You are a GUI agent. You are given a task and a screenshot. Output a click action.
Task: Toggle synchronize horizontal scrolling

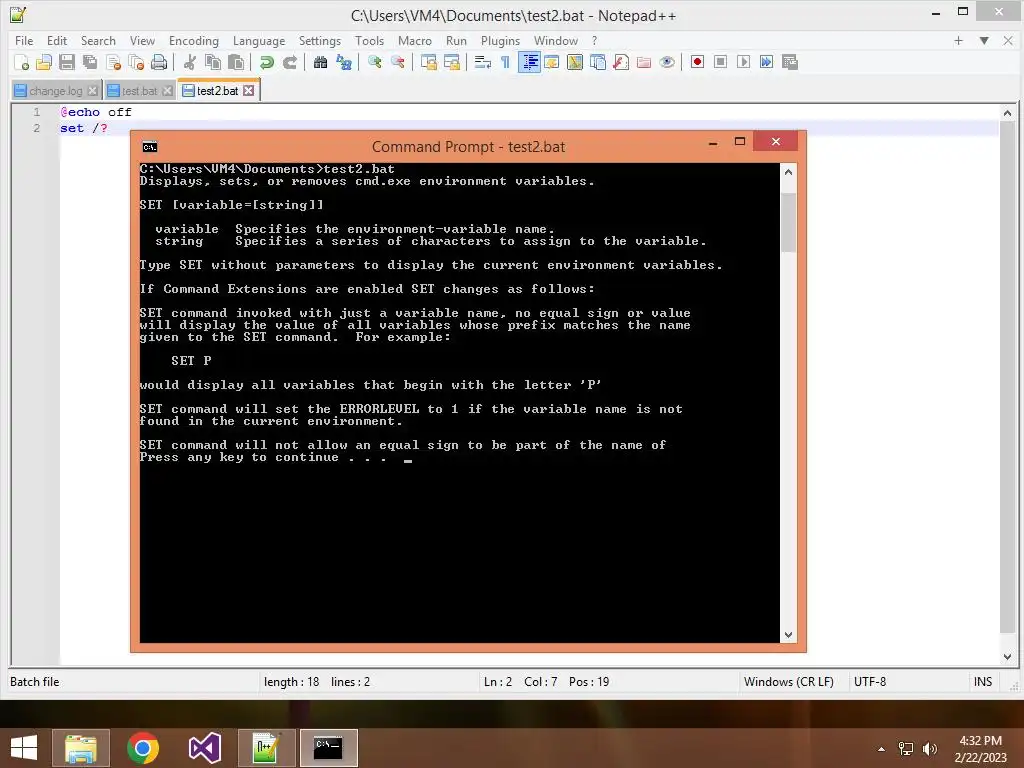click(x=452, y=62)
